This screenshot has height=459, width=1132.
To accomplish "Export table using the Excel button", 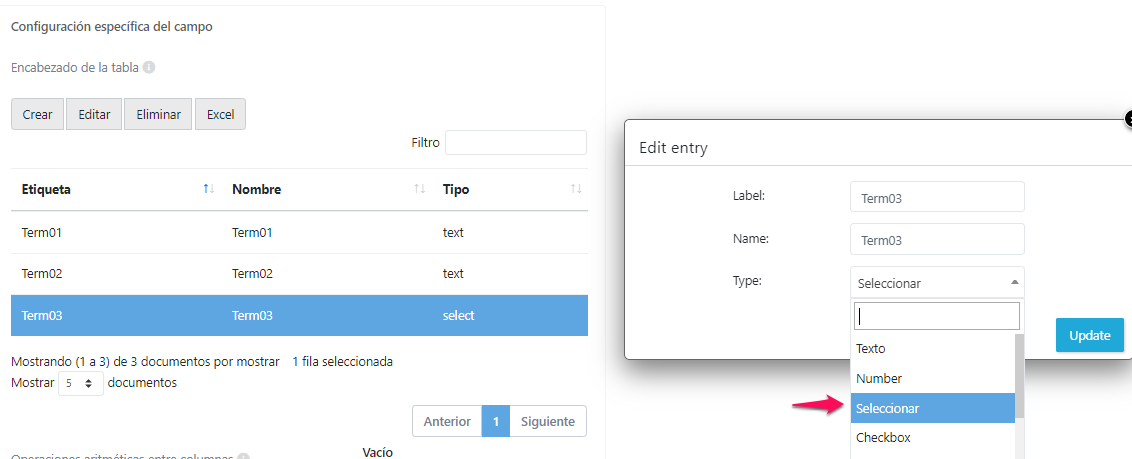I will coord(220,114).
